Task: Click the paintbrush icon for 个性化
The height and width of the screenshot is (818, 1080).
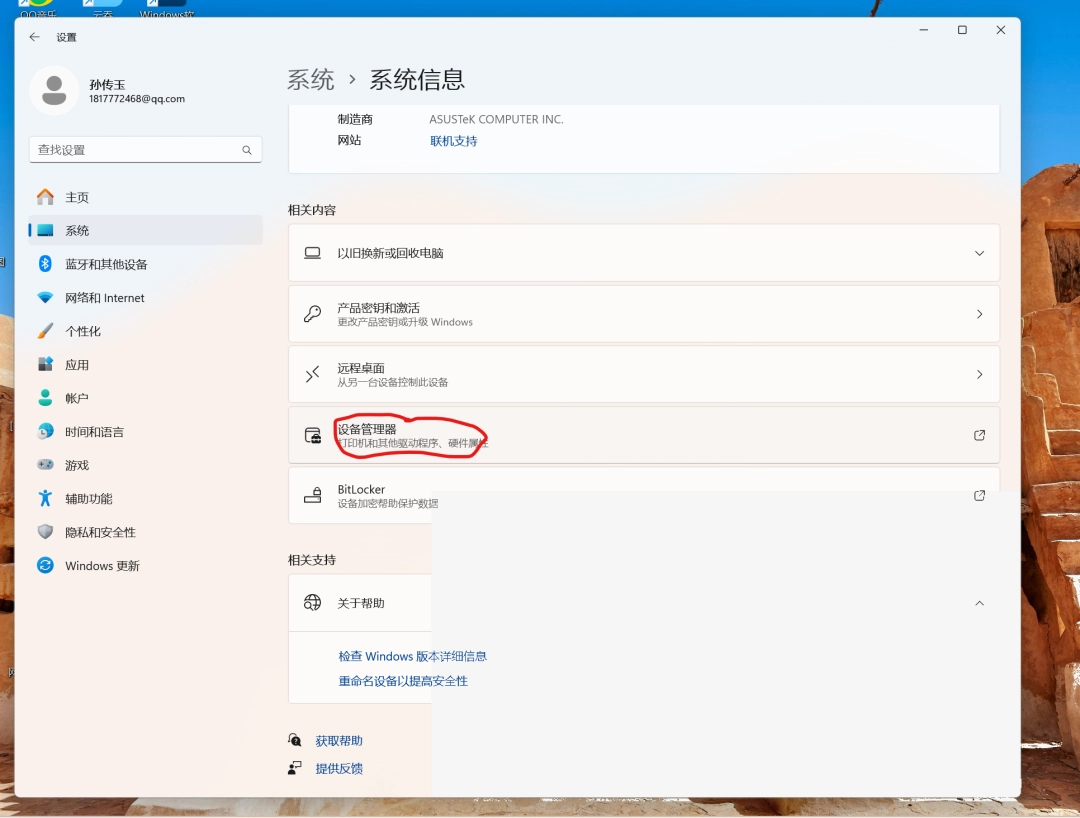Action: click(45, 331)
